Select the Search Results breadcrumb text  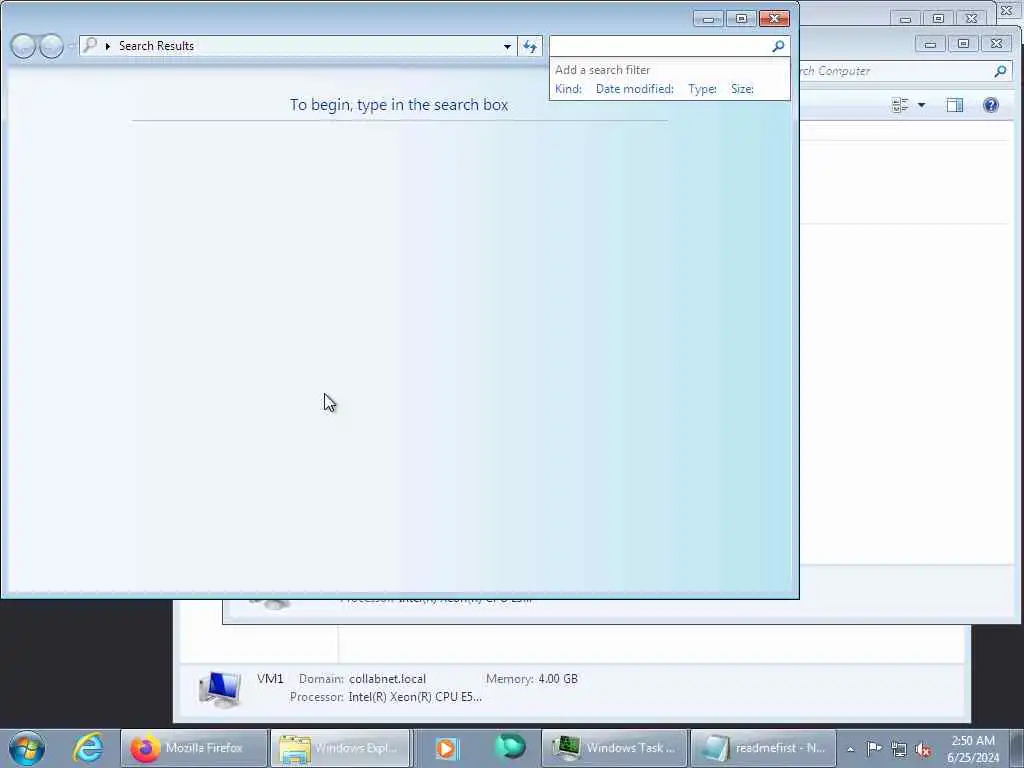(156, 46)
